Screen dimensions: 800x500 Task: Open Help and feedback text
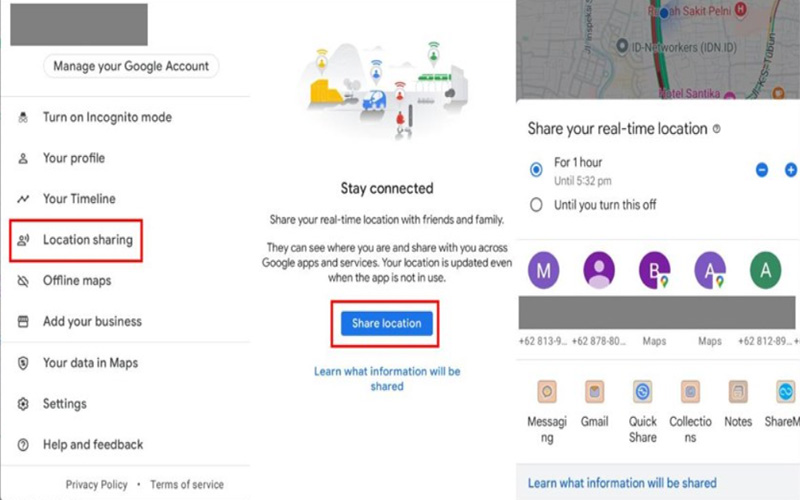tap(93, 444)
